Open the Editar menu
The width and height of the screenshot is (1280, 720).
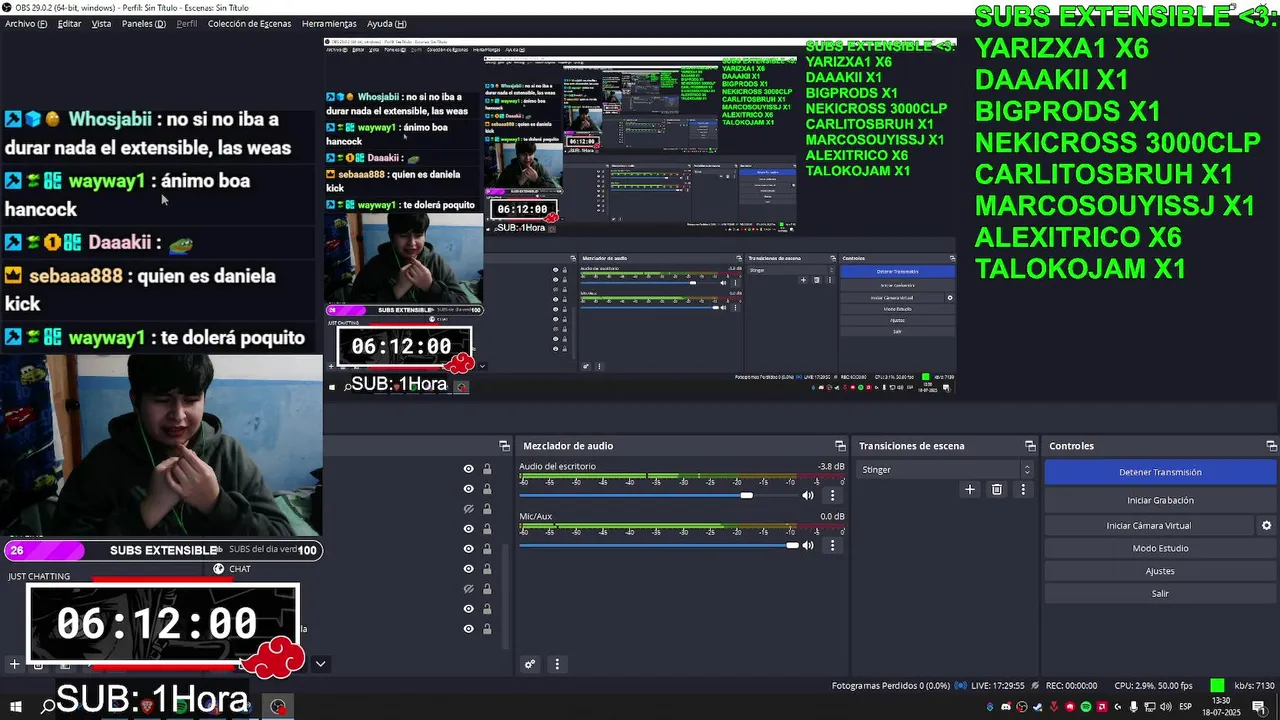click(x=69, y=23)
